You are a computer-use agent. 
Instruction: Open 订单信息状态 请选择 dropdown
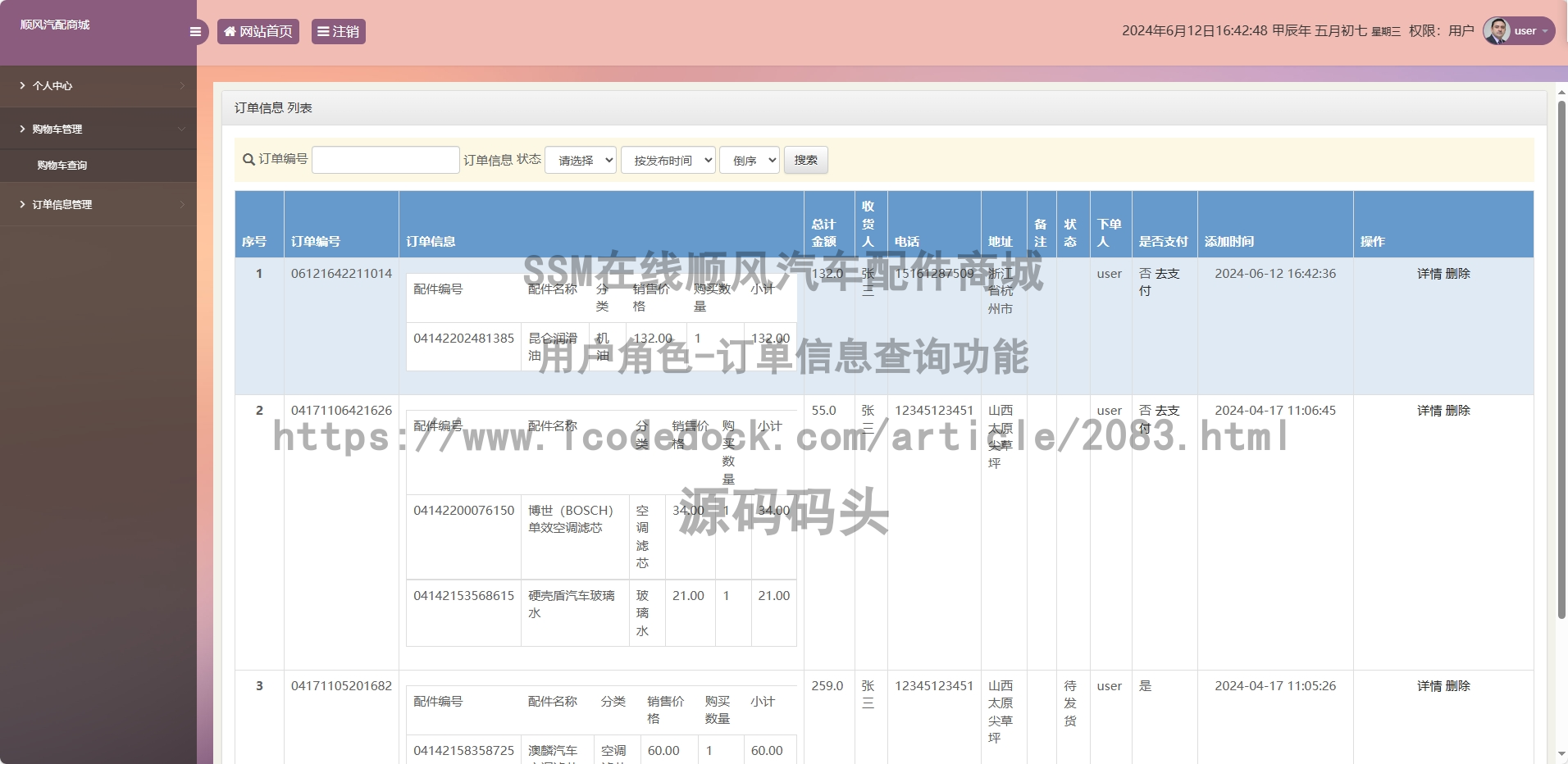(x=581, y=160)
